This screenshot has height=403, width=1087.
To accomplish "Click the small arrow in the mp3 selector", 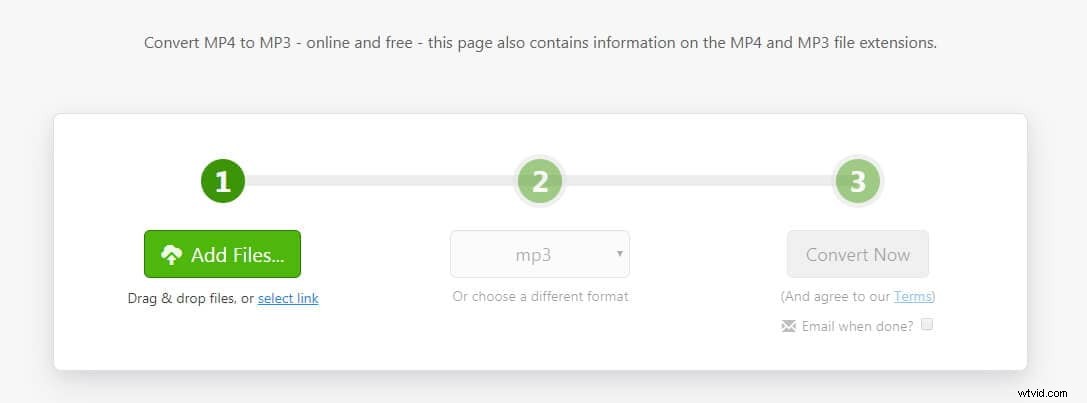I will coord(620,253).
